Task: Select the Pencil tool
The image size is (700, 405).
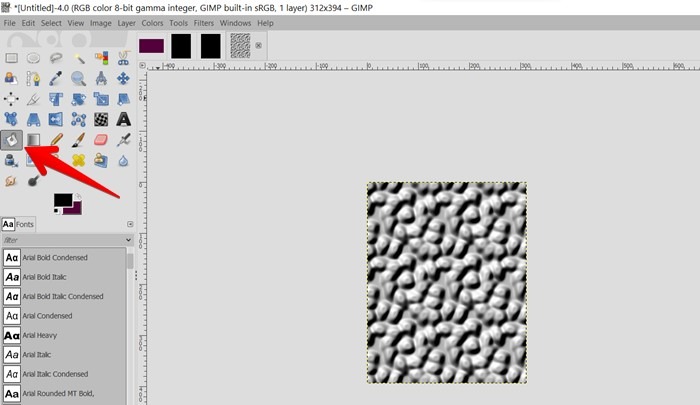Action: tap(56, 140)
